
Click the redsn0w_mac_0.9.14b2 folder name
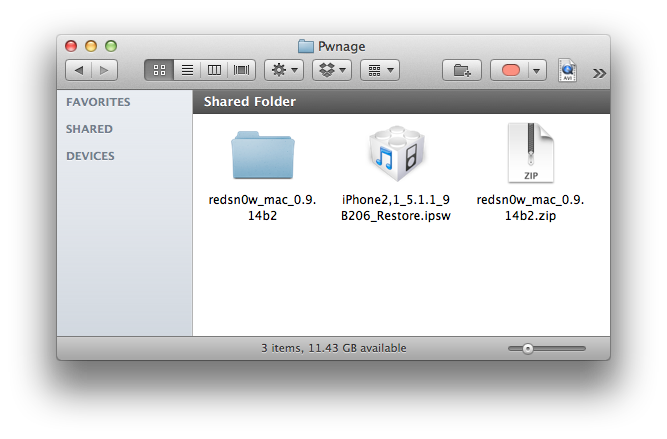[262, 208]
